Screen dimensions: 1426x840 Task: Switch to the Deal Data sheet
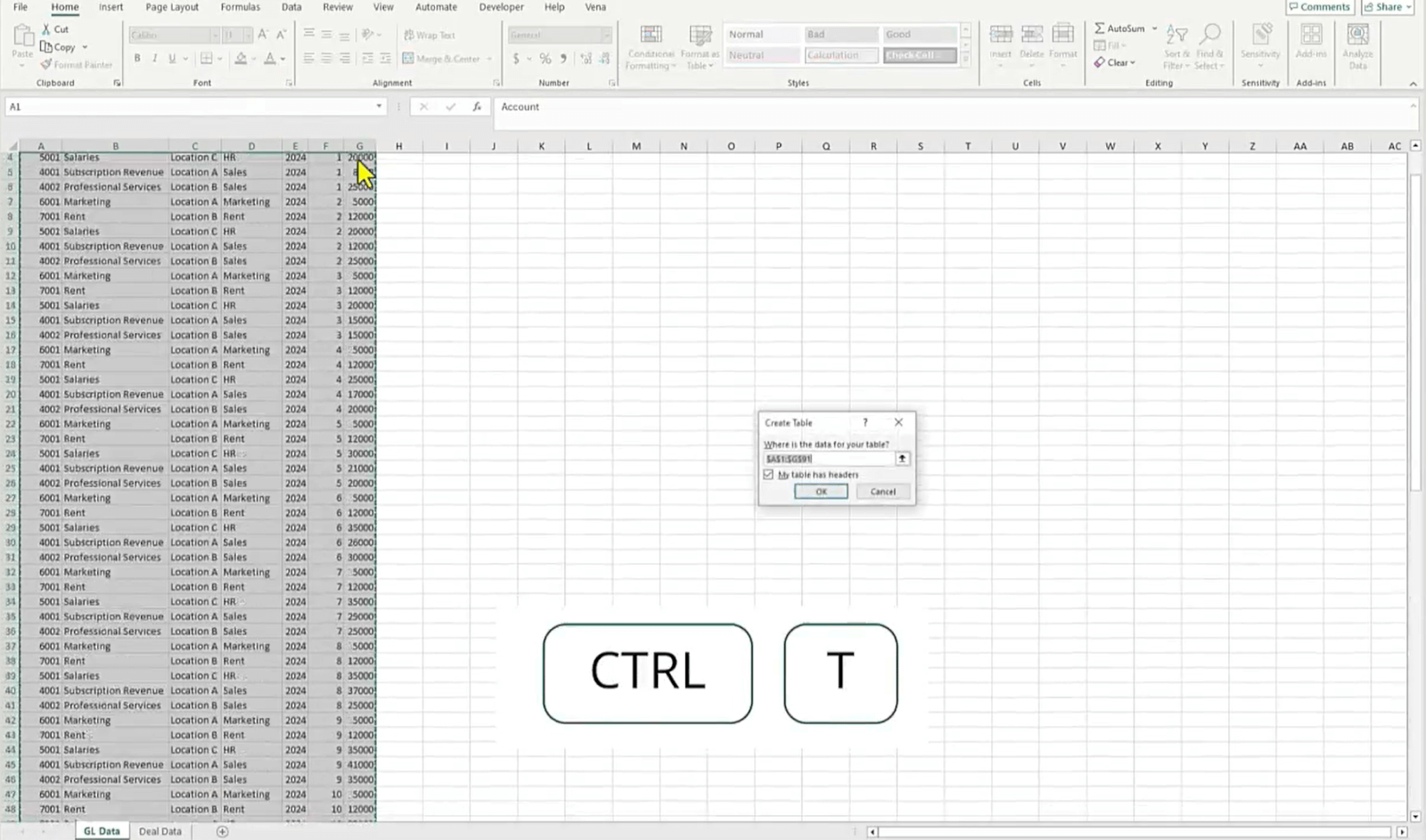160,830
